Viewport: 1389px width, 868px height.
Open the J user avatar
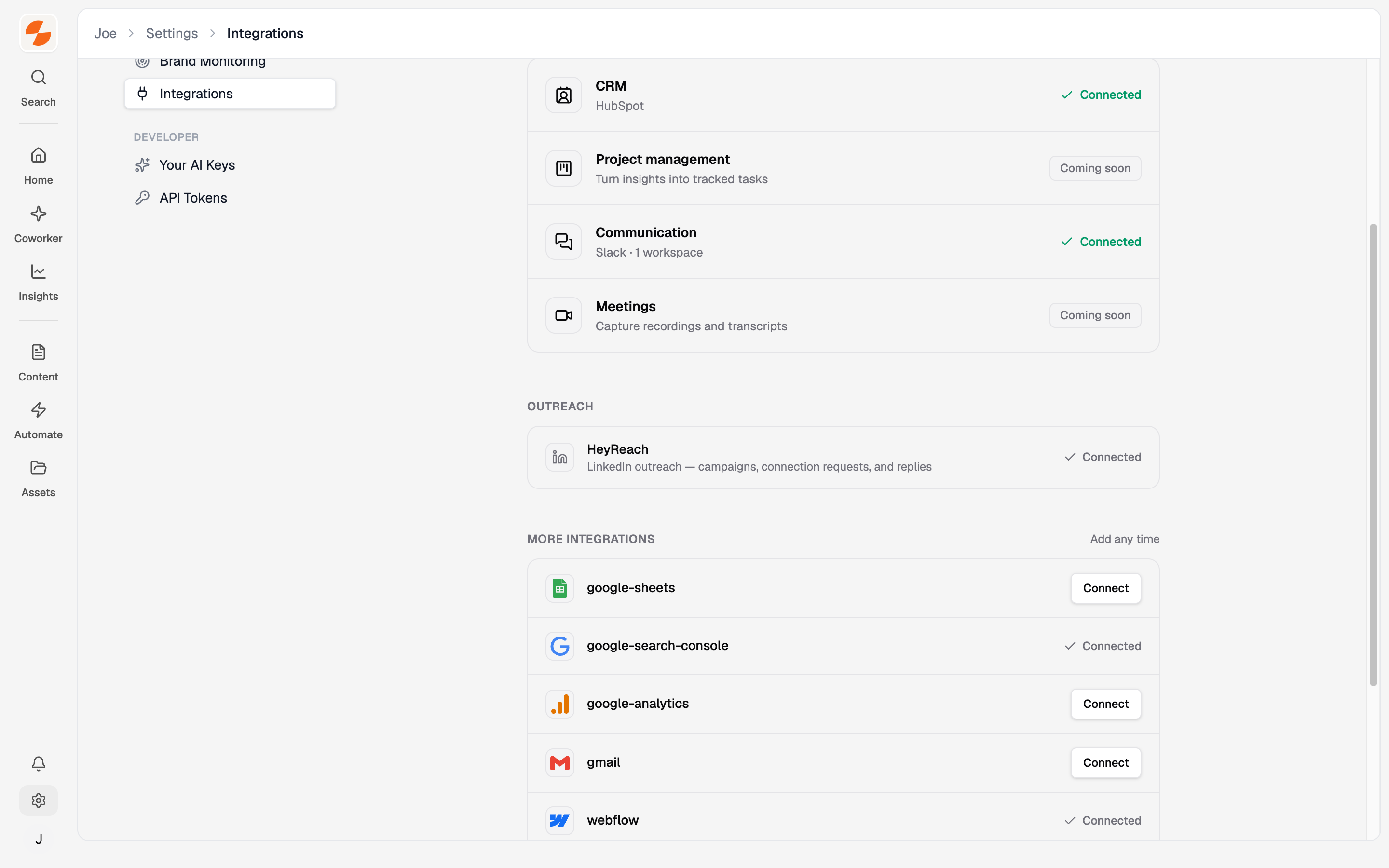[39, 839]
